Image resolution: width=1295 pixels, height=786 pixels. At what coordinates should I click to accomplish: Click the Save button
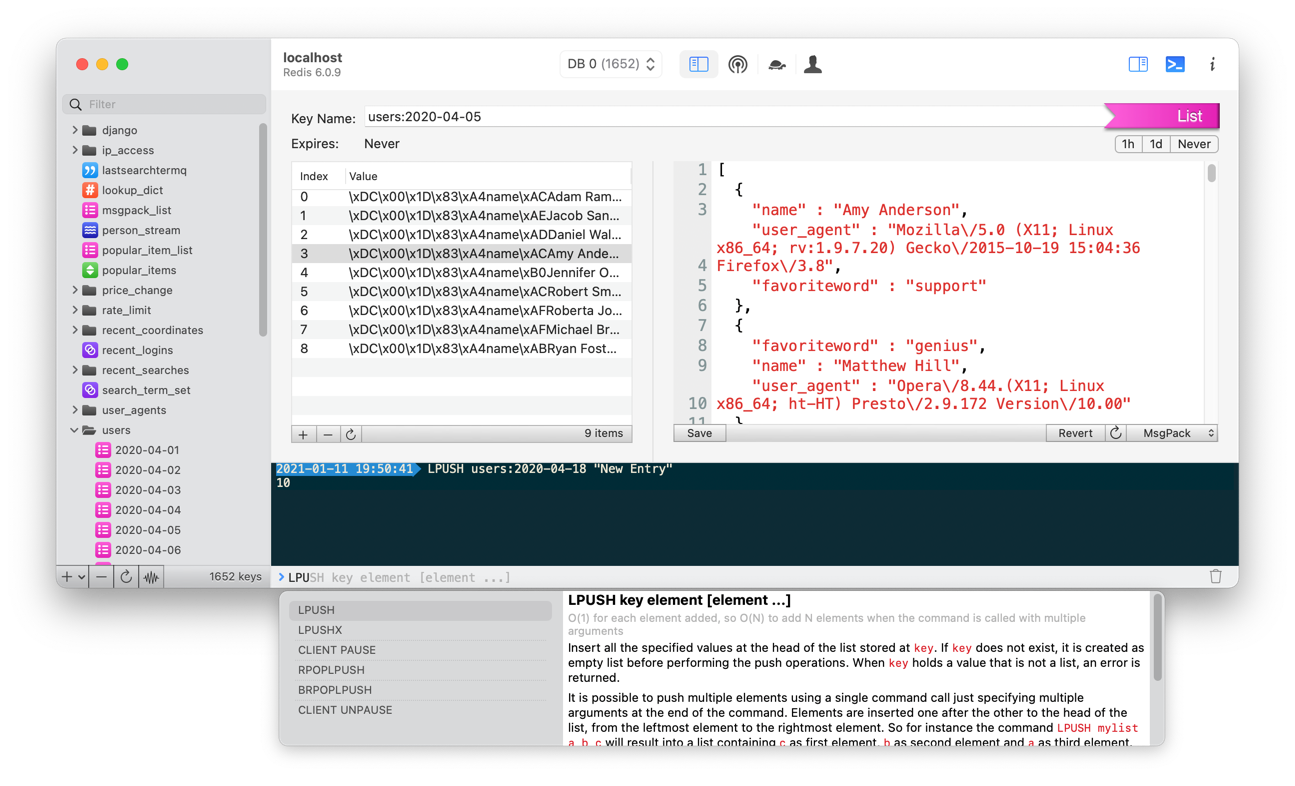[699, 433]
